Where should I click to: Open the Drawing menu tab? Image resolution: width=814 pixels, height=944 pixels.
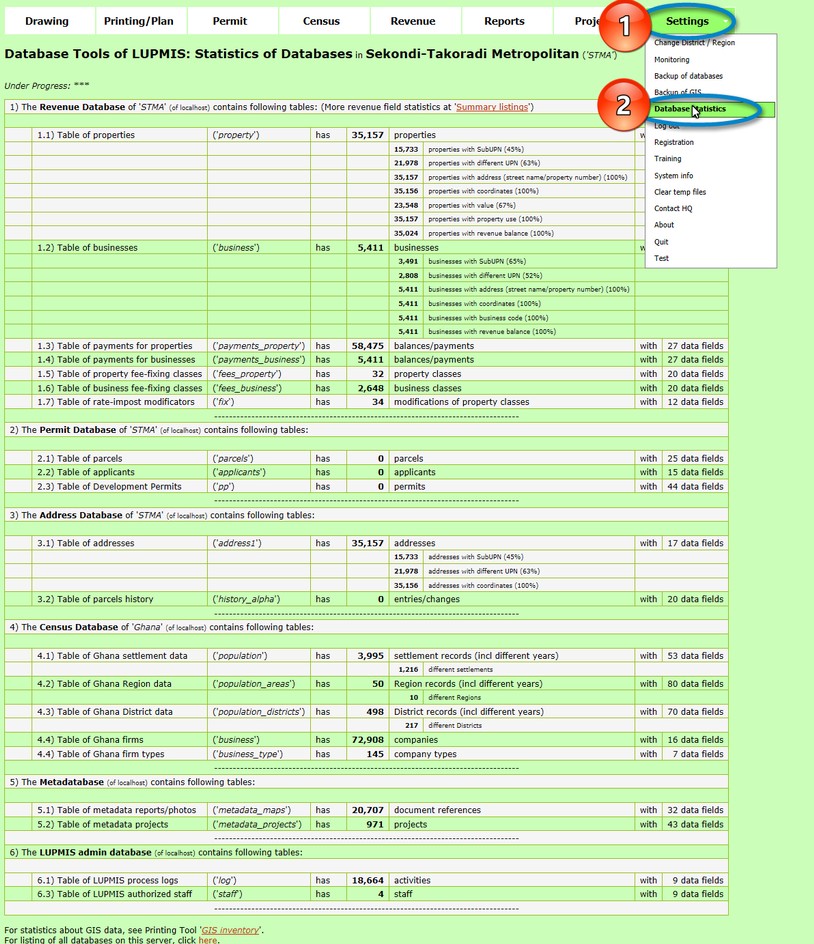[47, 21]
